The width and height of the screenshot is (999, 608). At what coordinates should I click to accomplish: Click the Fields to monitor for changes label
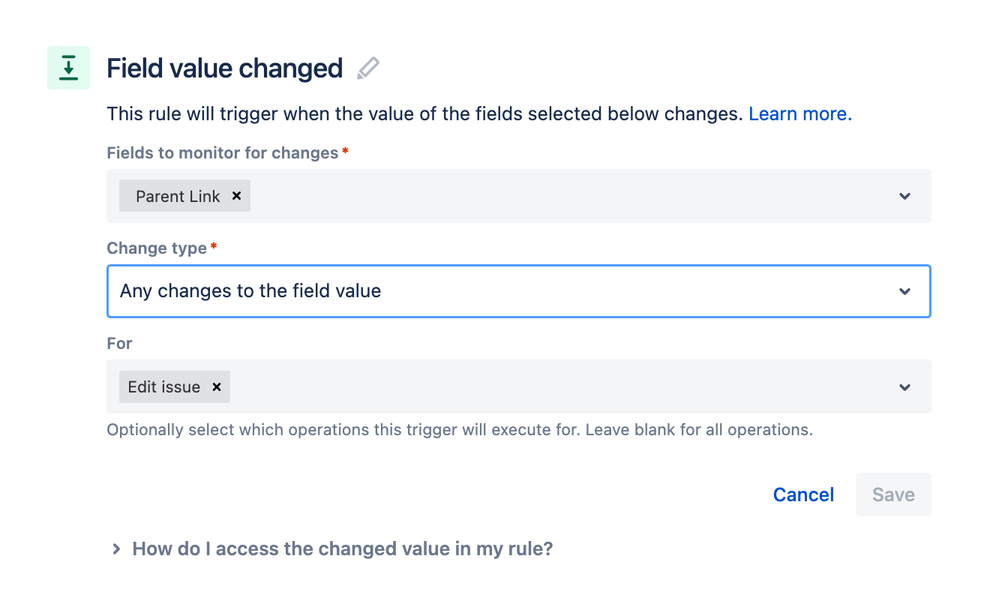(x=222, y=153)
